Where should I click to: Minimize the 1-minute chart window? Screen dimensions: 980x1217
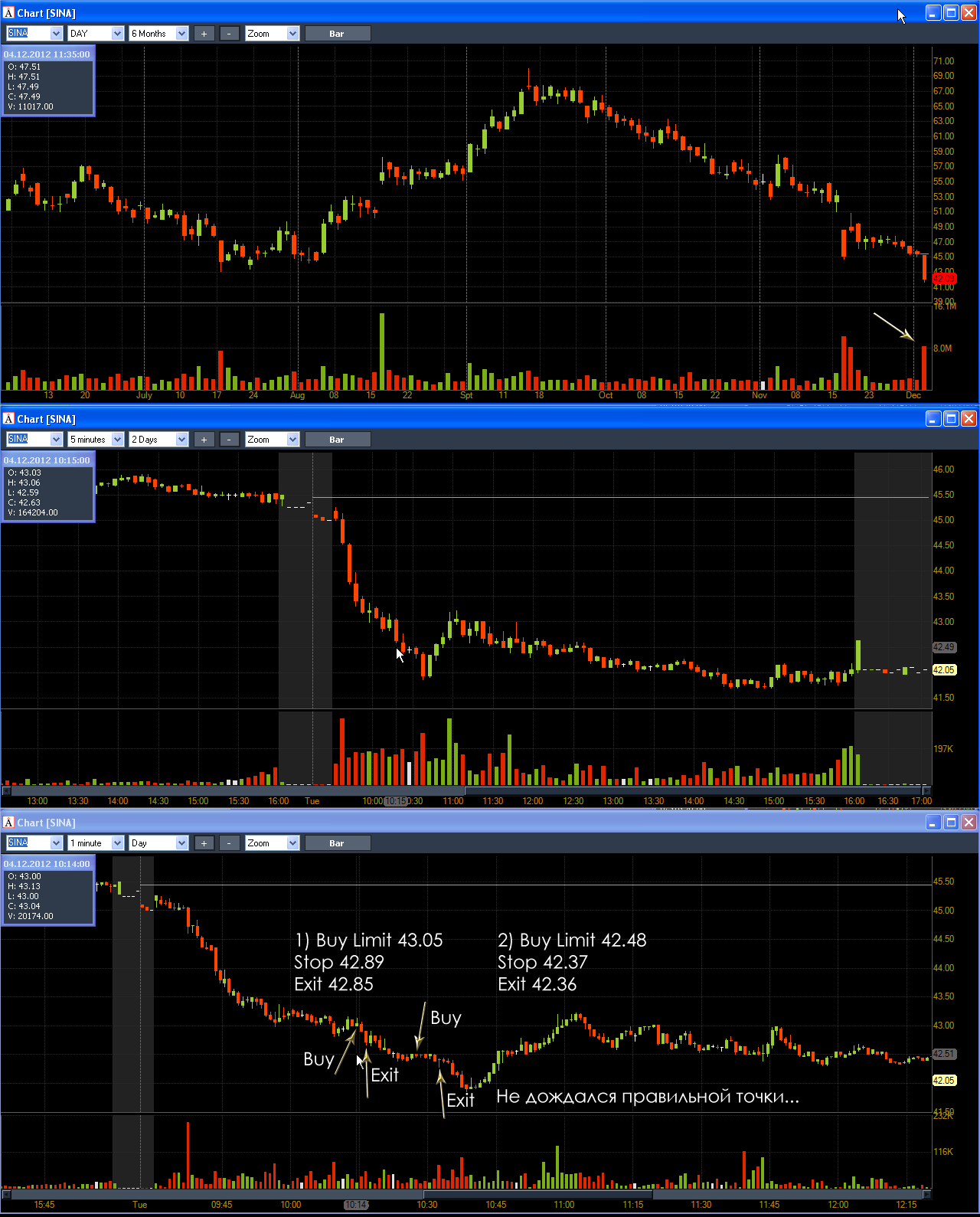click(x=933, y=823)
